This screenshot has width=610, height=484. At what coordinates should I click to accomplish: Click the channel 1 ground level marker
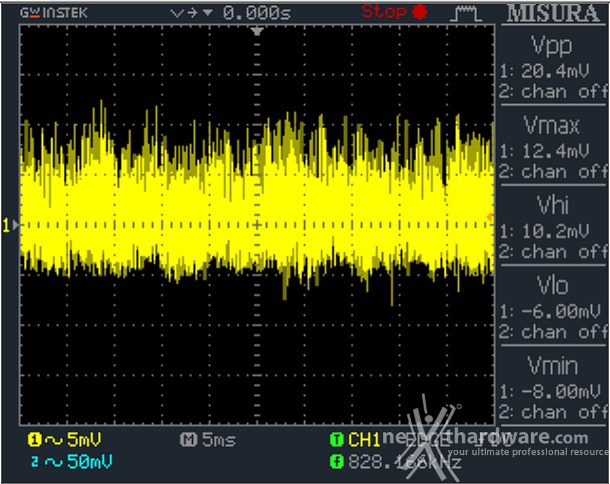coord(11,225)
